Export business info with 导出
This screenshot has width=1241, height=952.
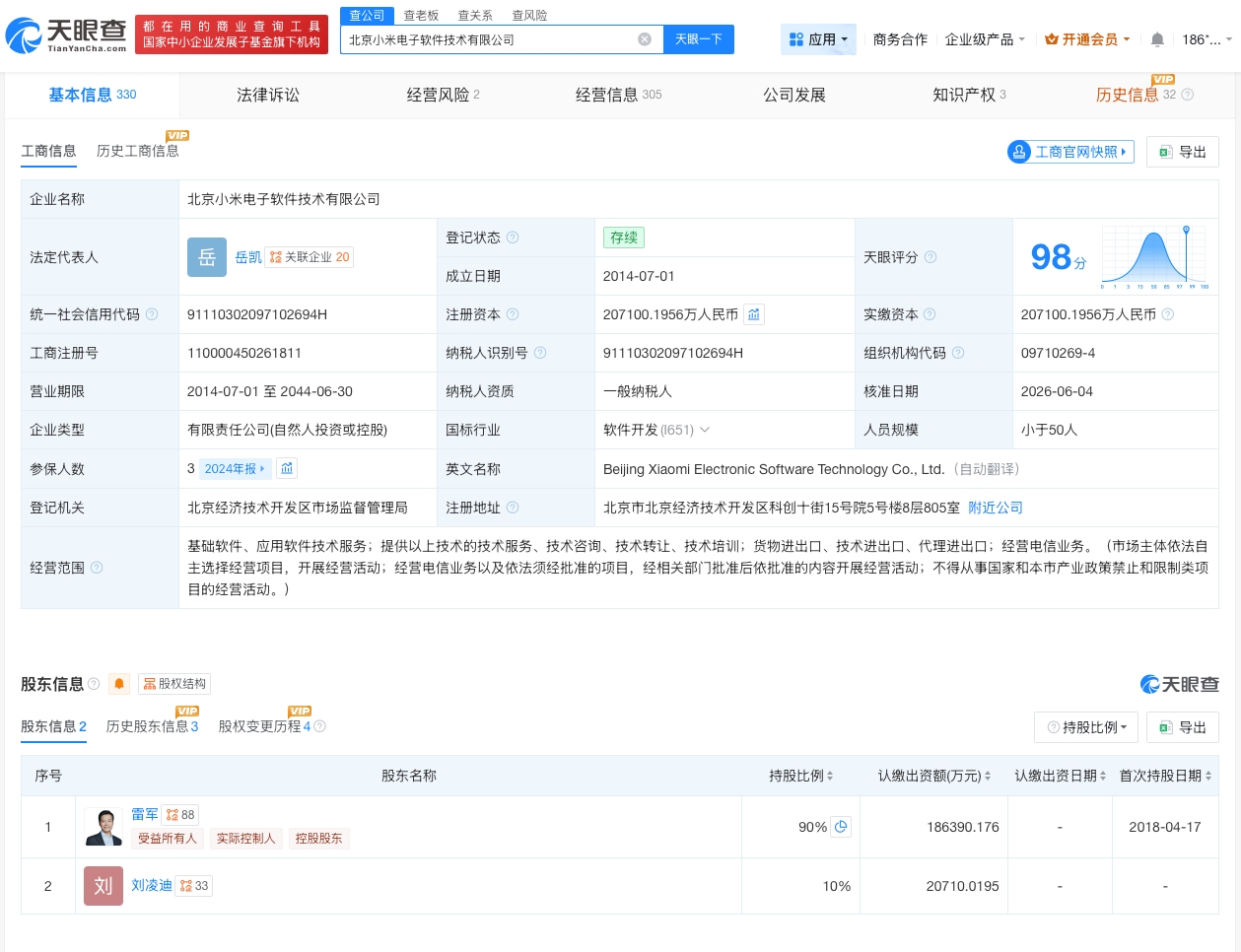point(1183,152)
